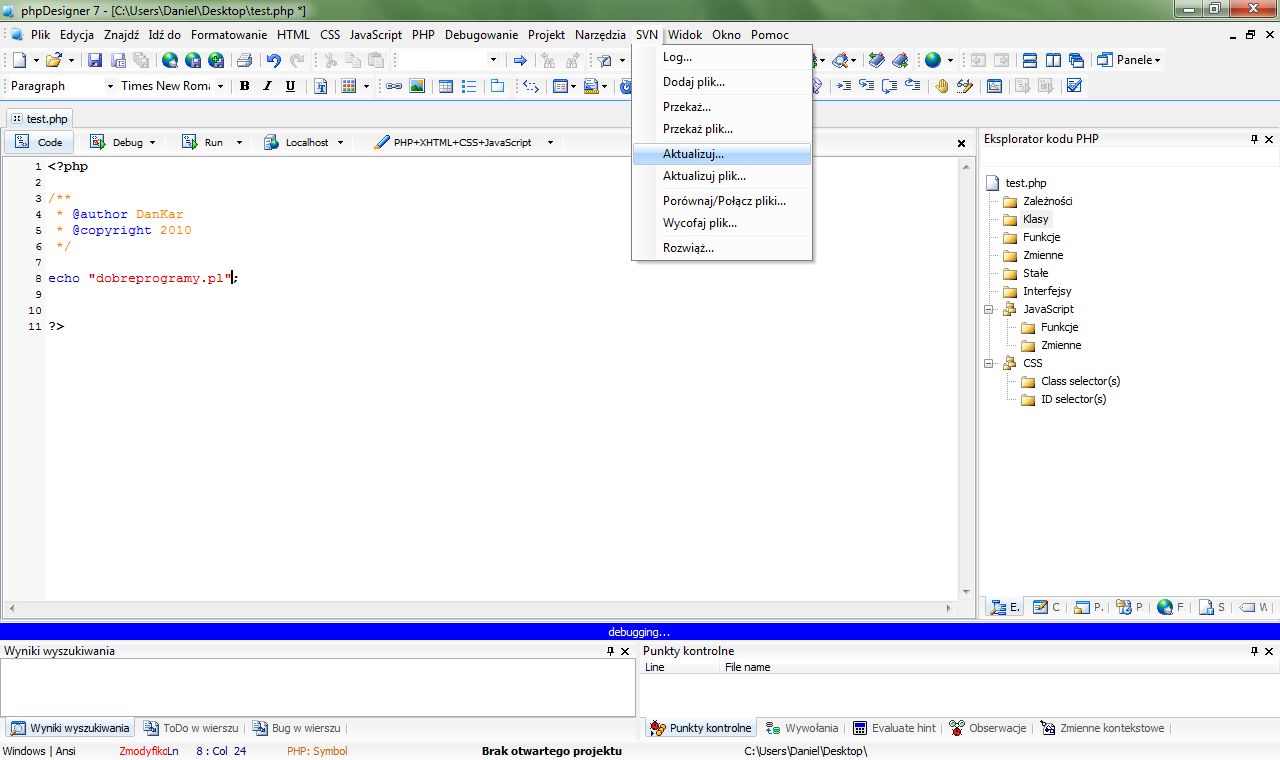This screenshot has width=1280, height=760.
Task: Select the Funkcje folder under test.php
Action: click(x=1041, y=237)
